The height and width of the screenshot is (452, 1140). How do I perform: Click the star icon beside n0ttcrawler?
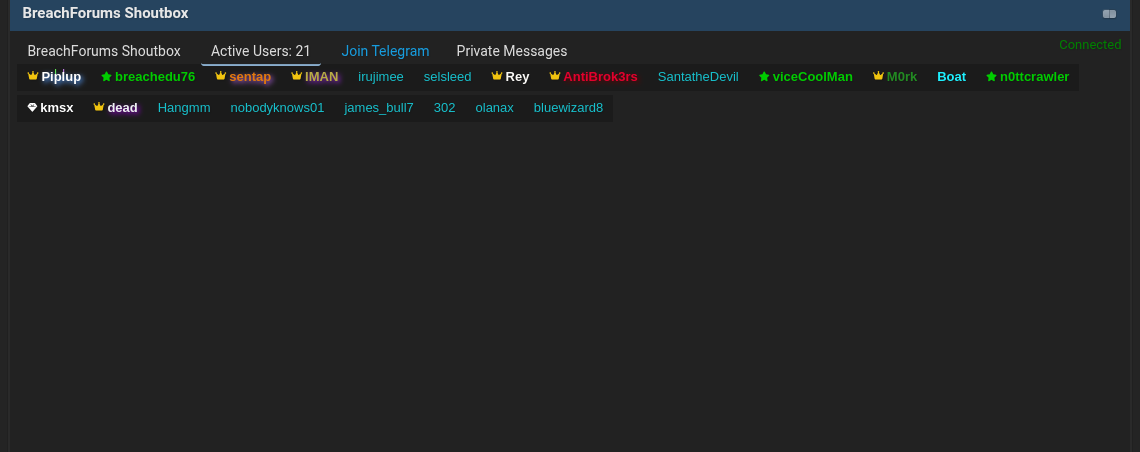pos(991,77)
